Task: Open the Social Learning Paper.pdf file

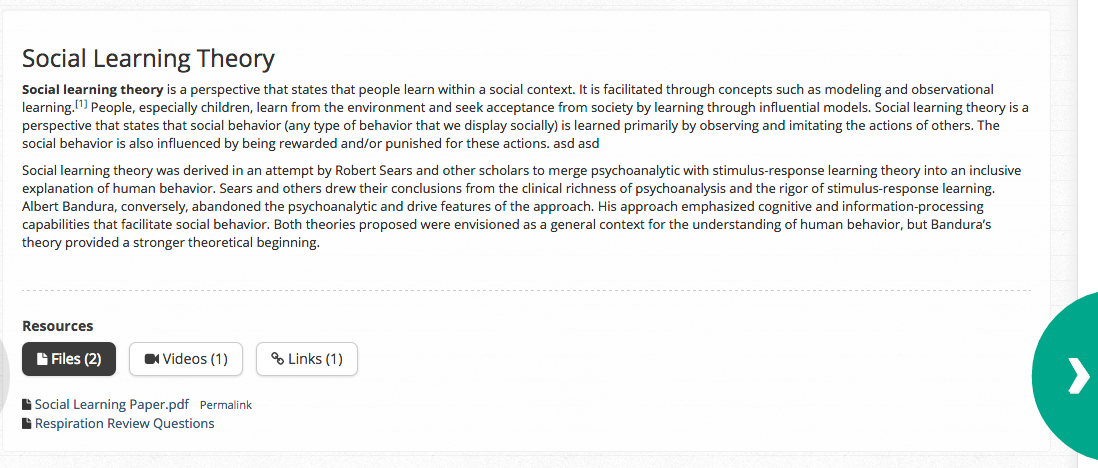Action: click(112, 404)
